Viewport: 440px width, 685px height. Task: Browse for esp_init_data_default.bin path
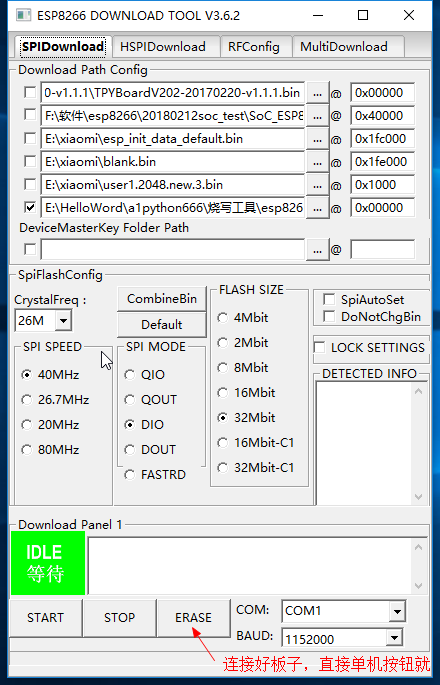click(x=318, y=139)
